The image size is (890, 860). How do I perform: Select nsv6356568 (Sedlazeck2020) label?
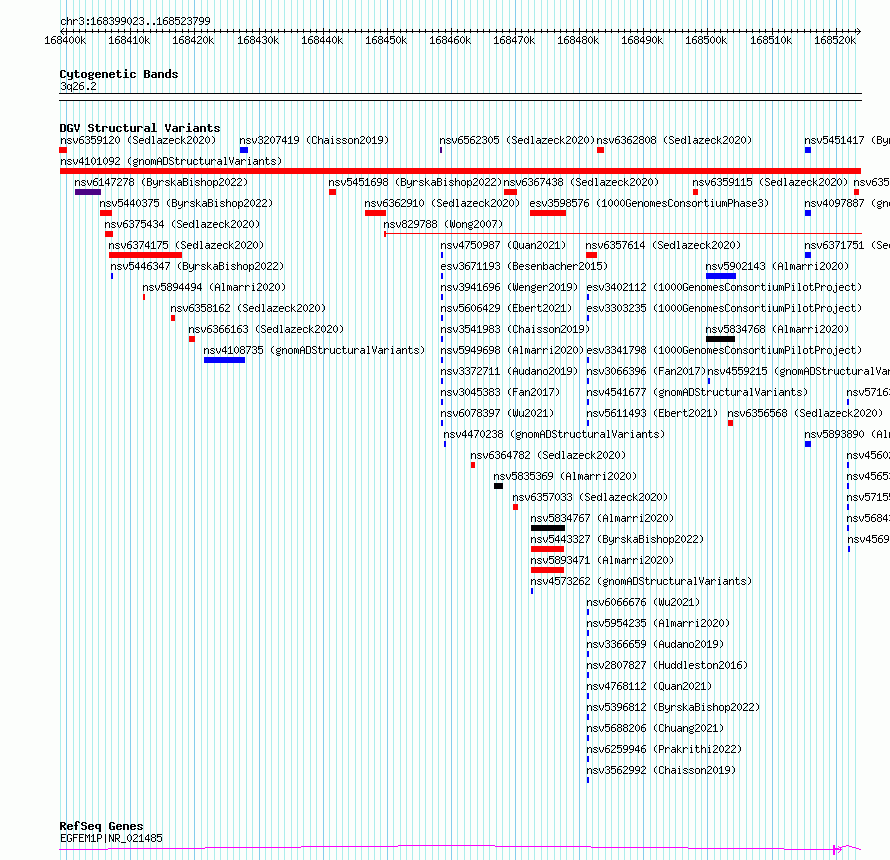tap(805, 413)
